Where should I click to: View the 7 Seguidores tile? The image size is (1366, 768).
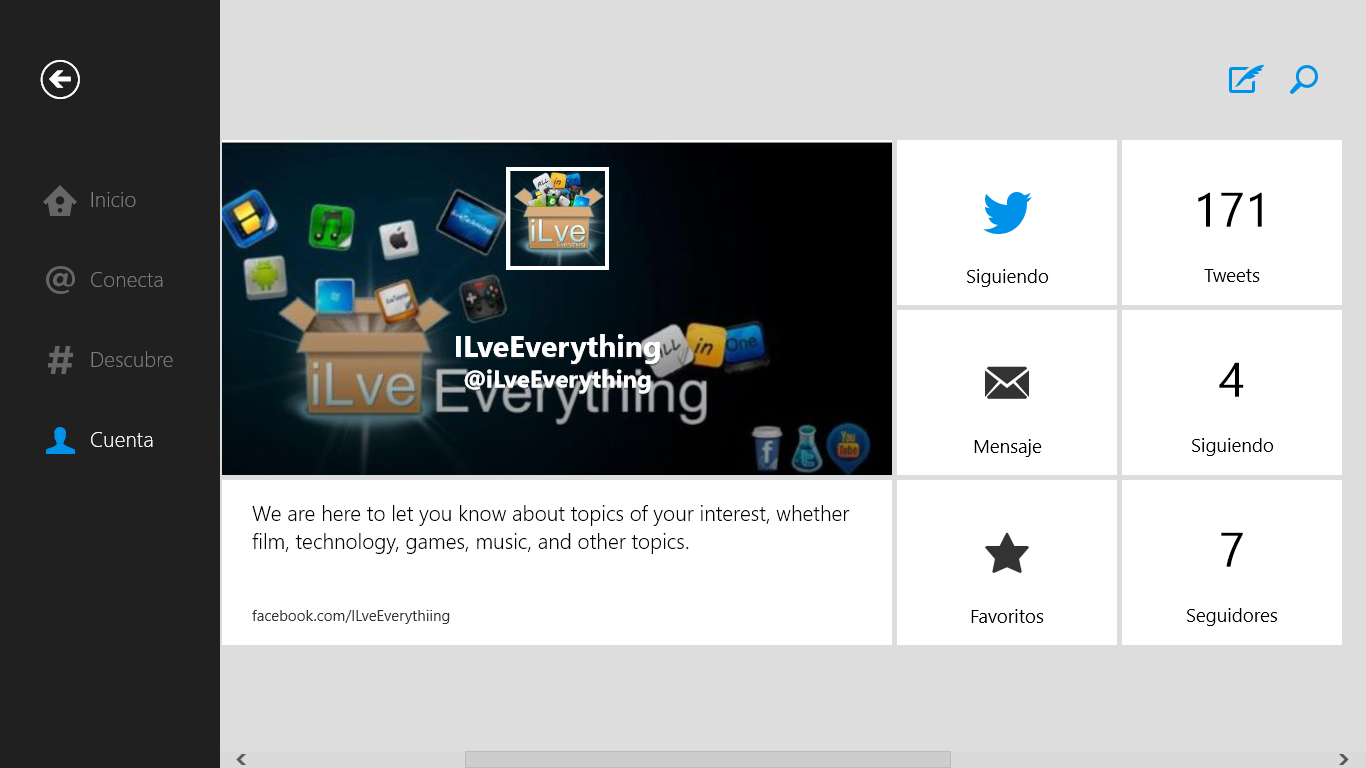pos(1232,563)
